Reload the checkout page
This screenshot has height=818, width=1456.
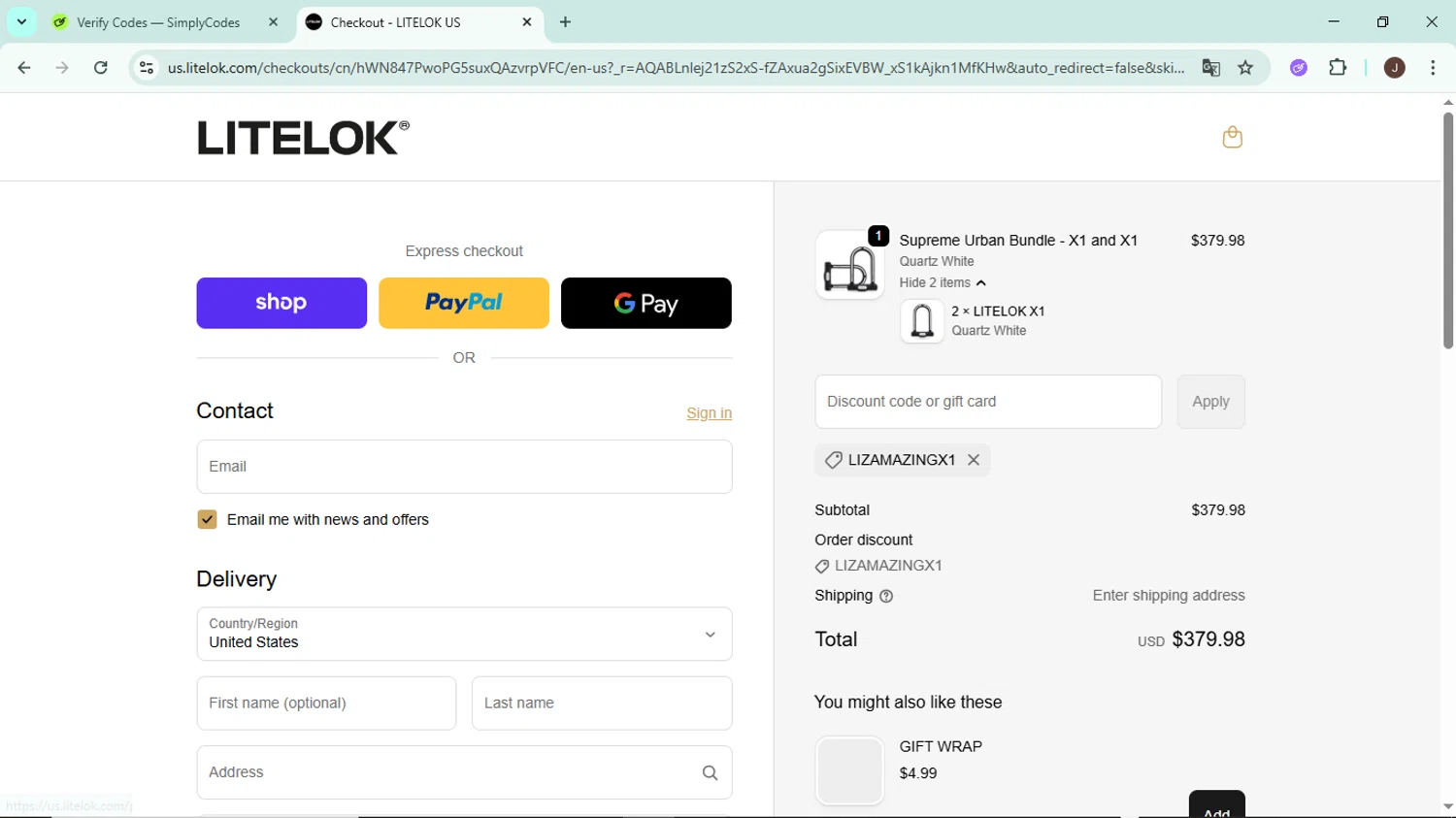tap(101, 68)
